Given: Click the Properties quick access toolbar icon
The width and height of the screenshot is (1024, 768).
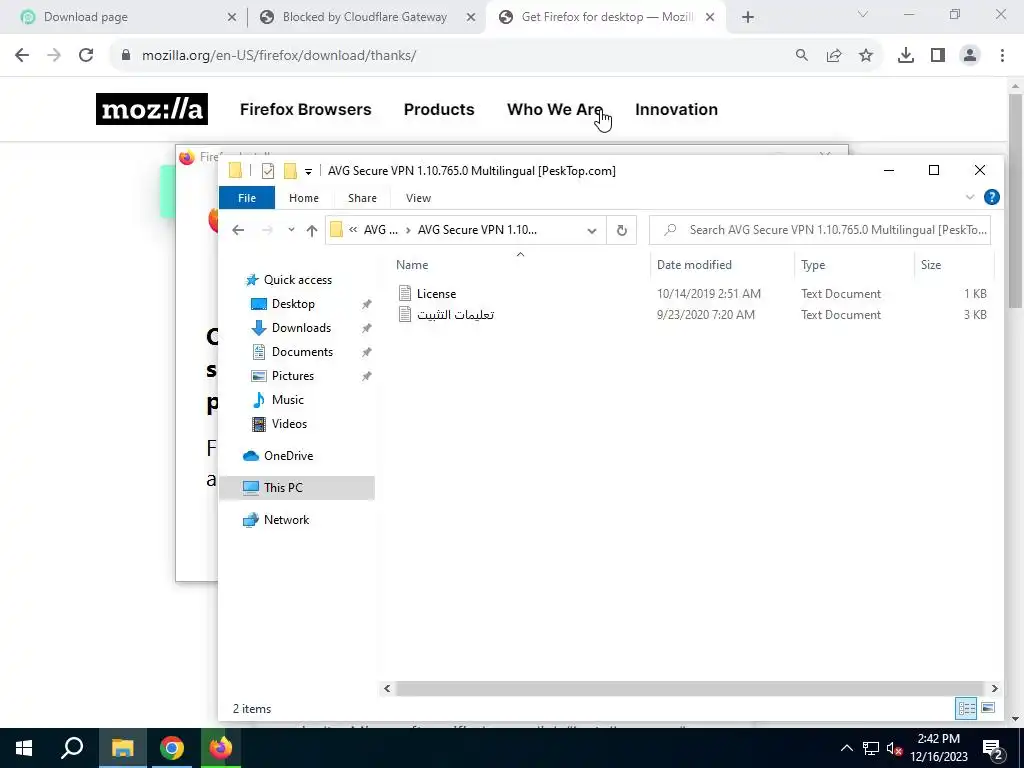Looking at the screenshot, I should click(268, 171).
